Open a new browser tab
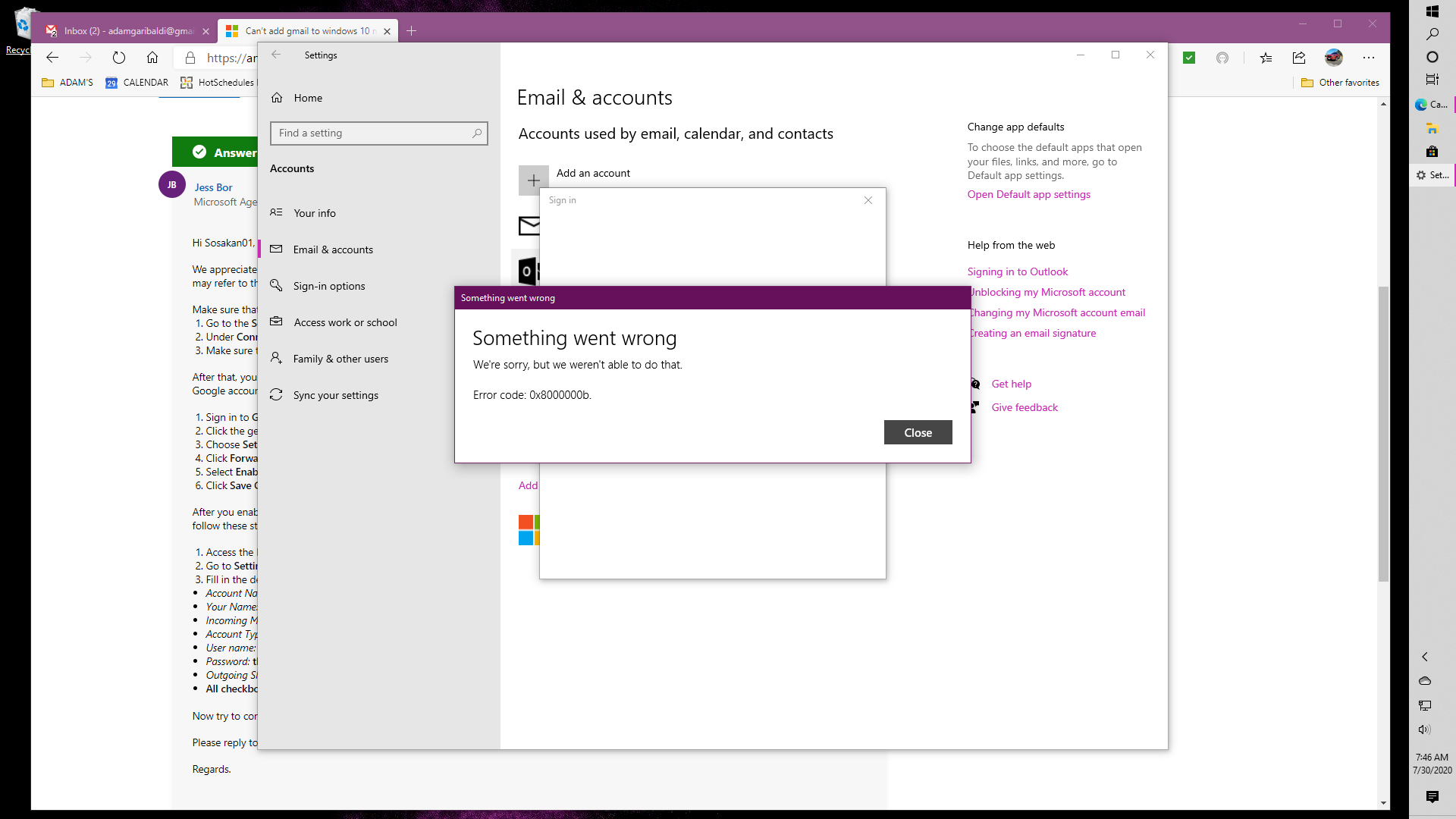The width and height of the screenshot is (1456, 819). (411, 31)
